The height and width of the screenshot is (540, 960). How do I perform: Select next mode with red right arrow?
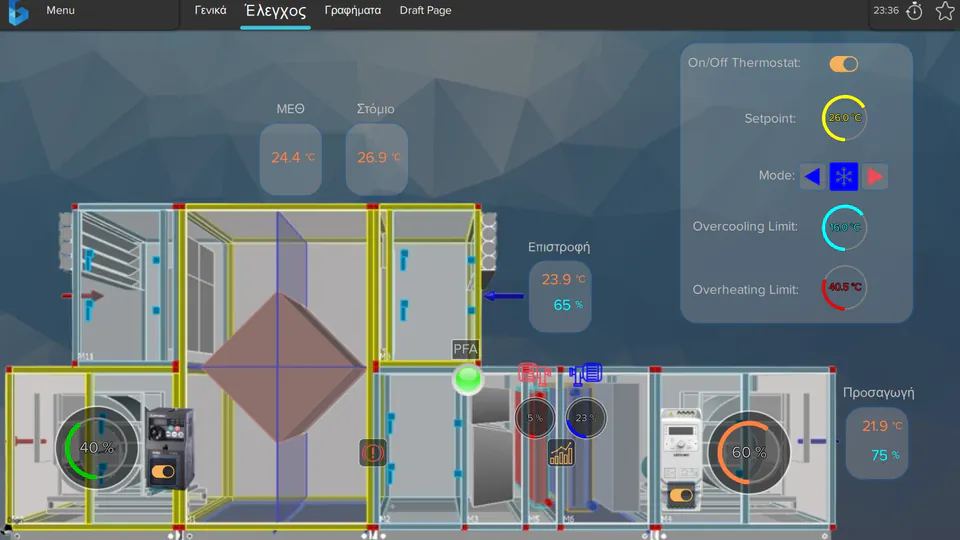pyautogui.click(x=875, y=176)
